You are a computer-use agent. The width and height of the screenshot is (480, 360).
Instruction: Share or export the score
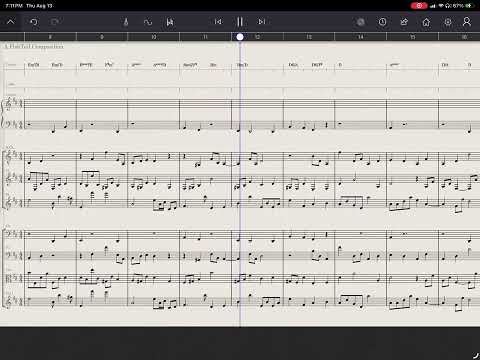point(404,22)
